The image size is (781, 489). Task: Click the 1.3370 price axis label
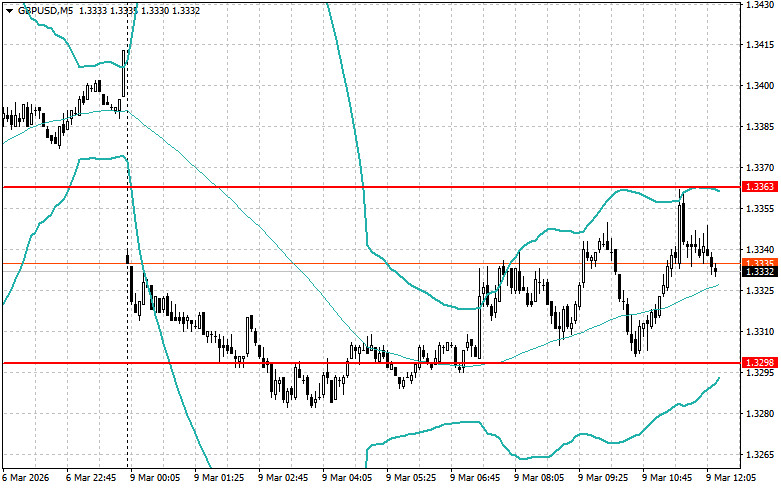click(x=760, y=168)
